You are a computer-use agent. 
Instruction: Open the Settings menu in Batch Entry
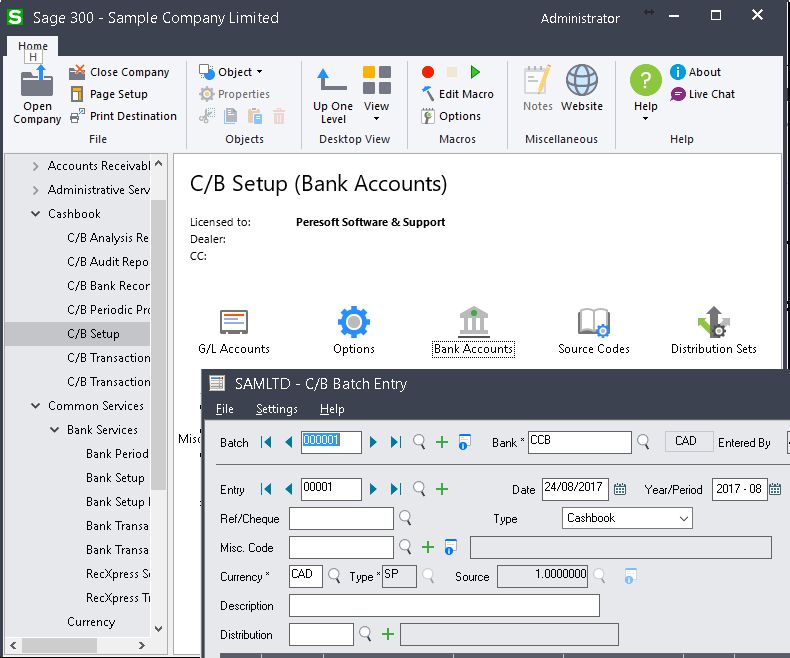coord(277,409)
